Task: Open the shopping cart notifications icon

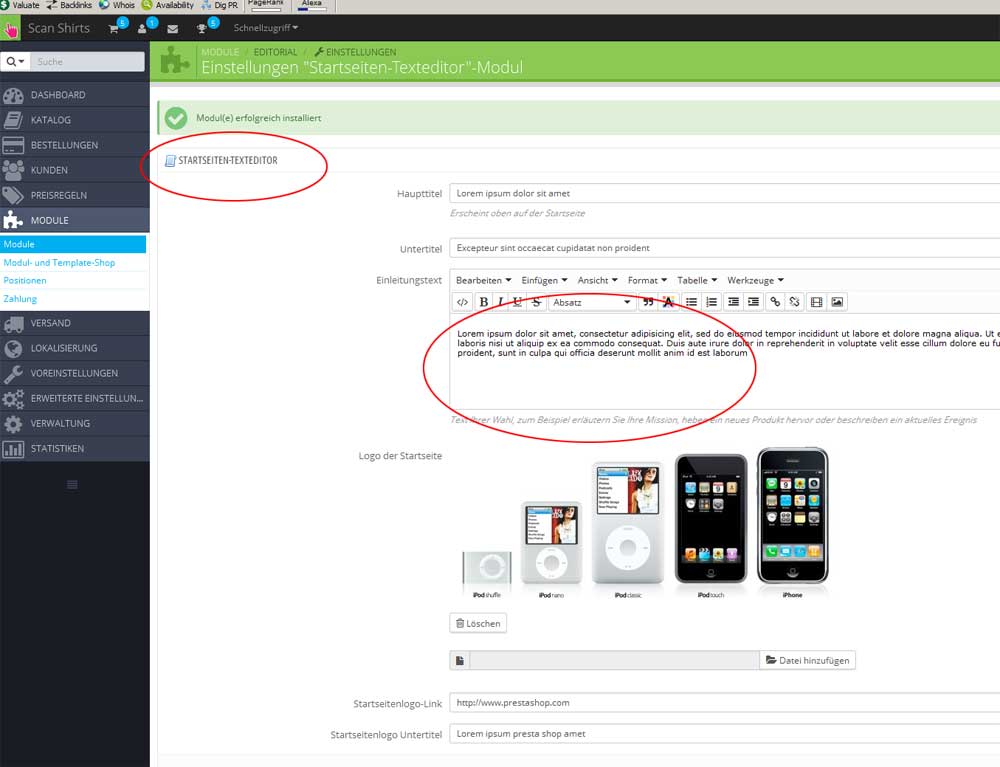Action: coord(114,29)
